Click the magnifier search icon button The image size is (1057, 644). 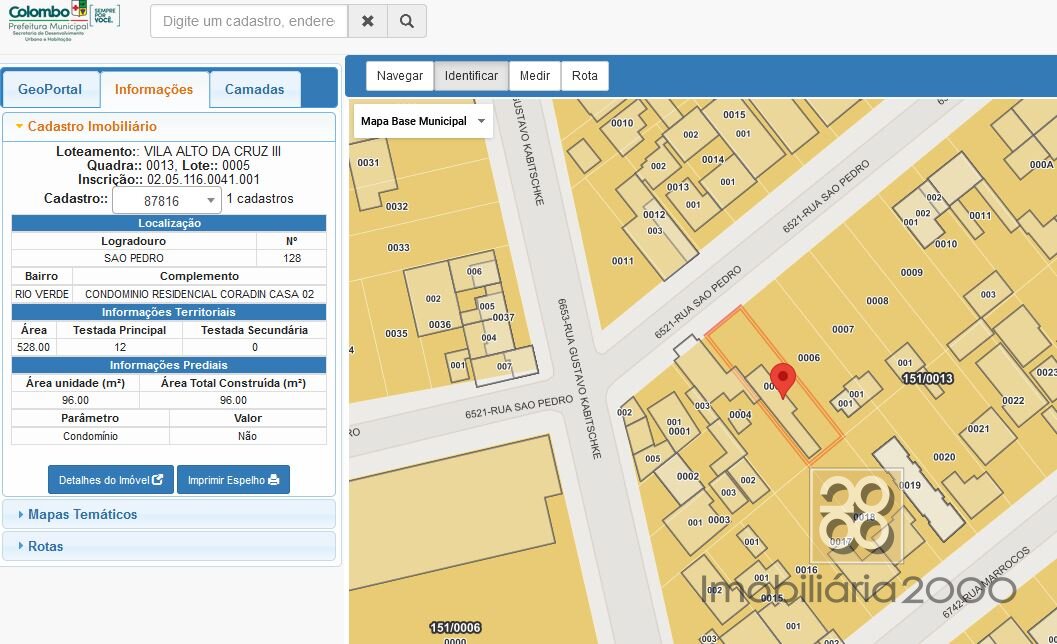pos(406,21)
